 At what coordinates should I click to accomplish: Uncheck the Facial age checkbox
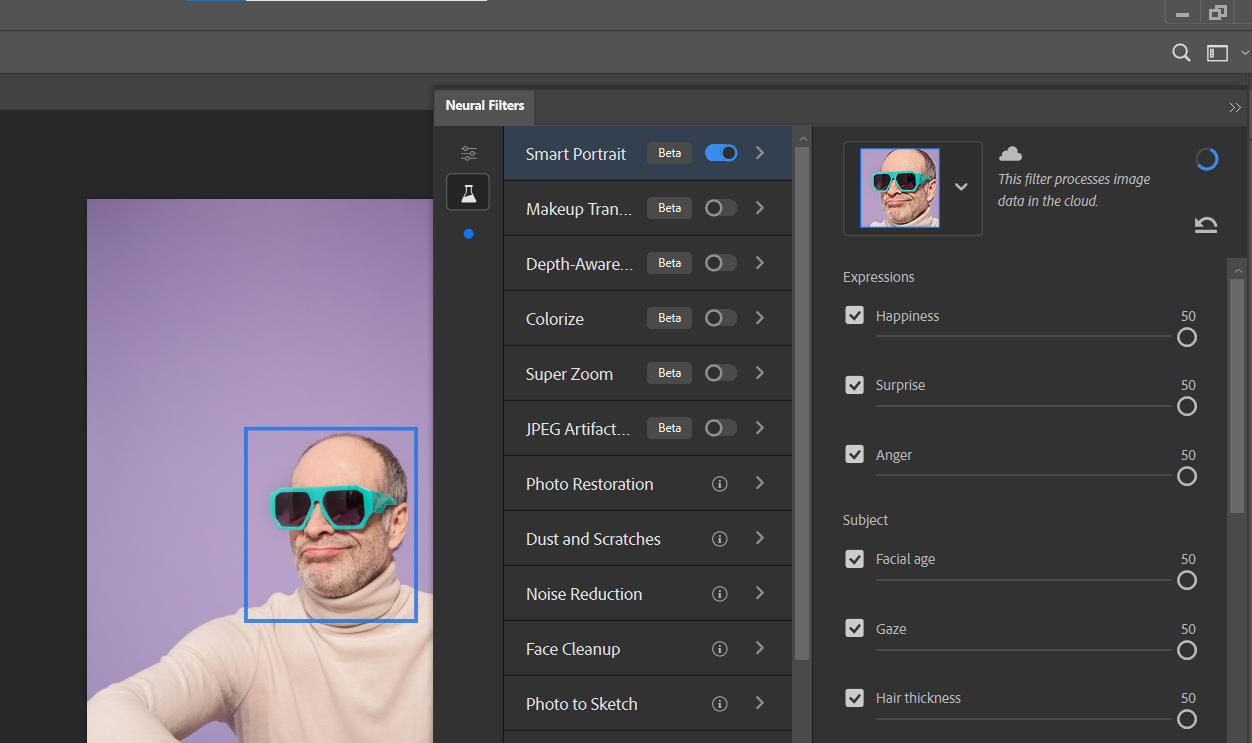click(855, 559)
